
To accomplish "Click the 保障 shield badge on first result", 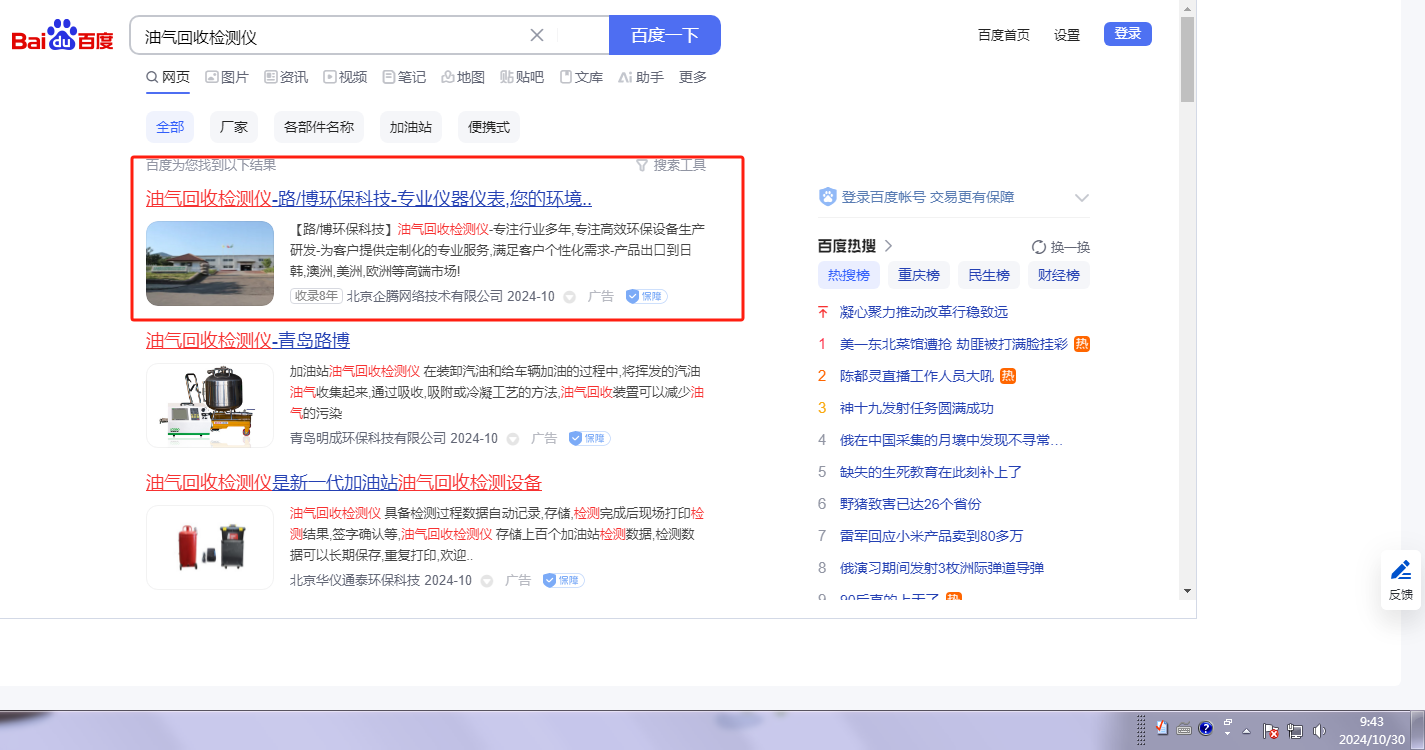I will 646,296.
